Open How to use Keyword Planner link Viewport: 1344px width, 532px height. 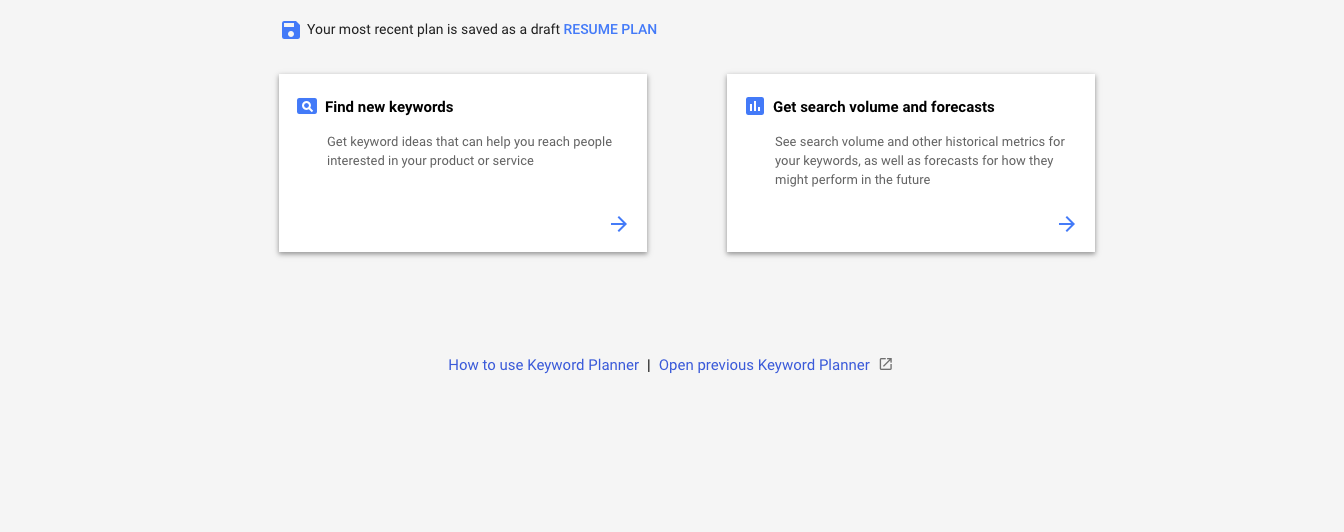(x=543, y=365)
